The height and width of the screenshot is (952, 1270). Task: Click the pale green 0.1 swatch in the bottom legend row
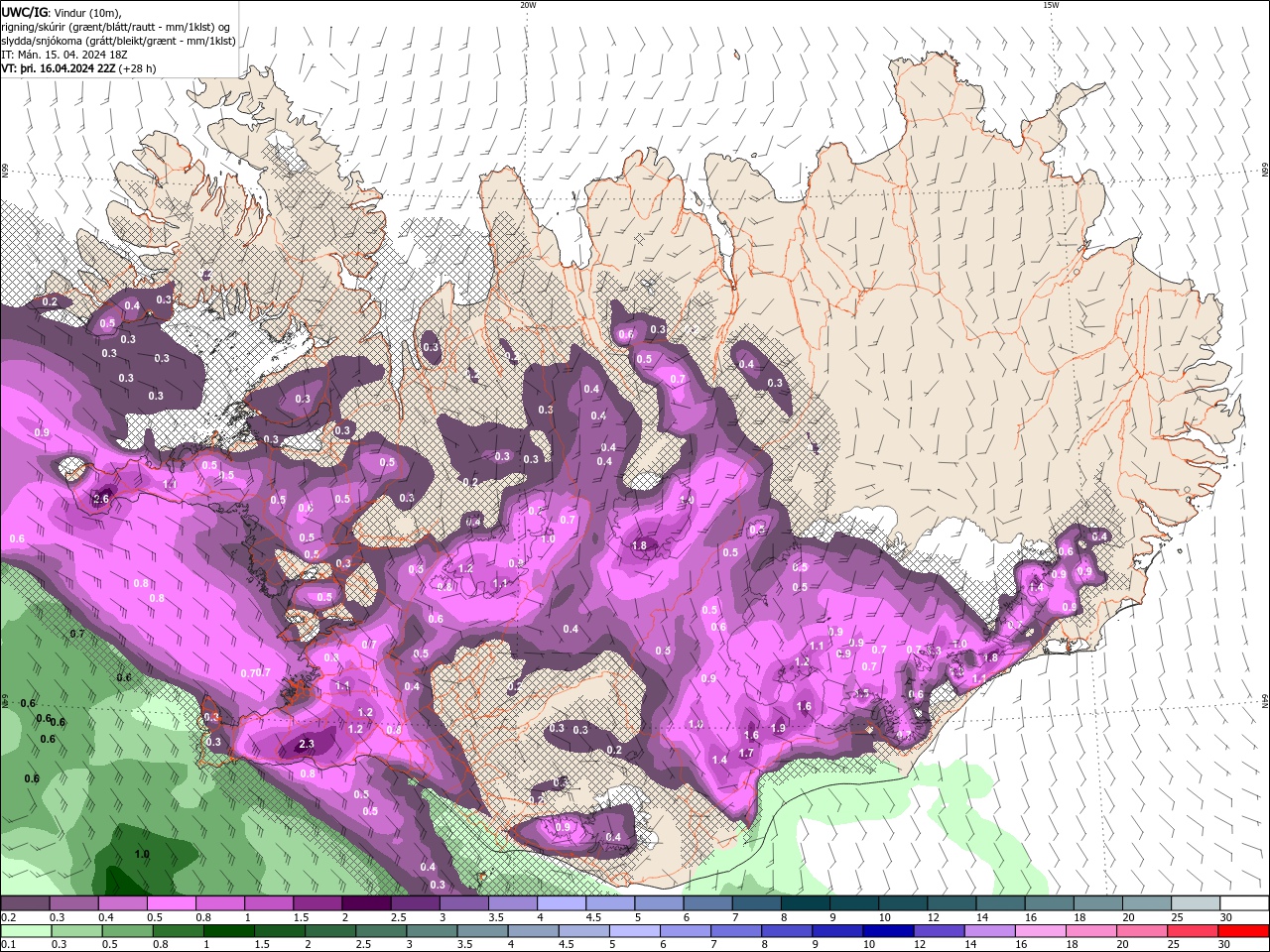coord(26,931)
